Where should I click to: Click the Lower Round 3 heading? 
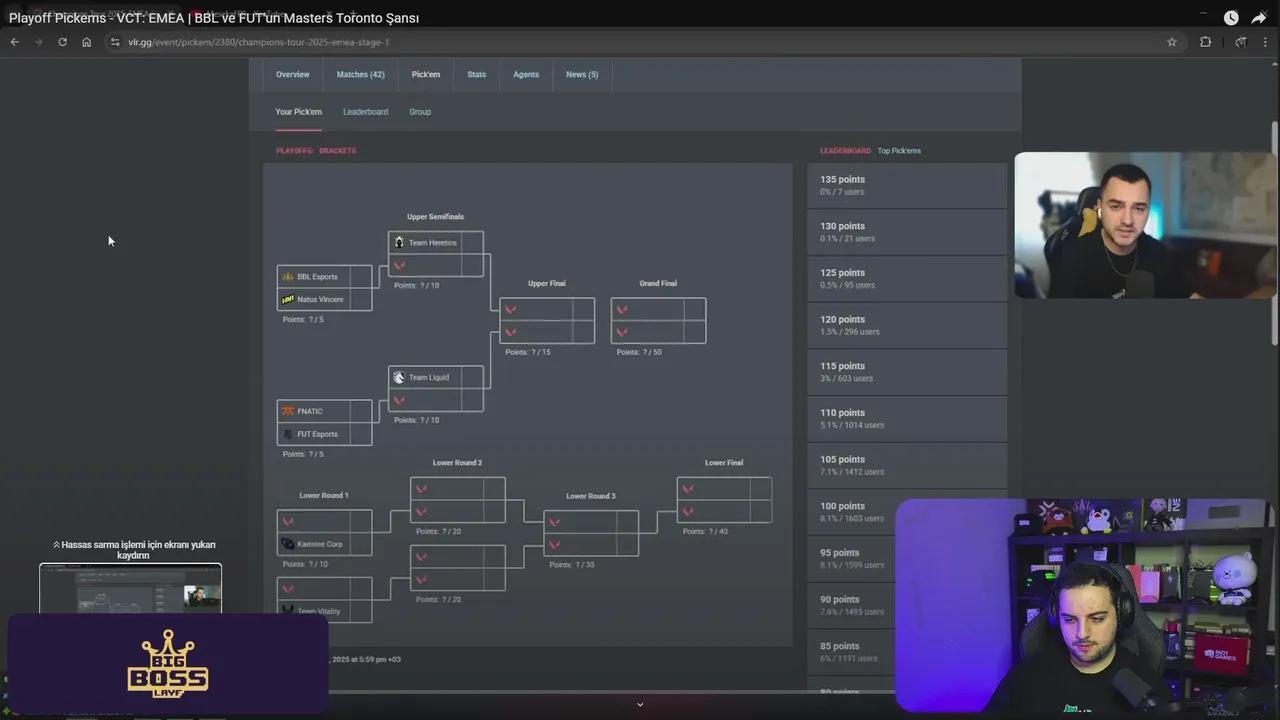pyautogui.click(x=591, y=497)
